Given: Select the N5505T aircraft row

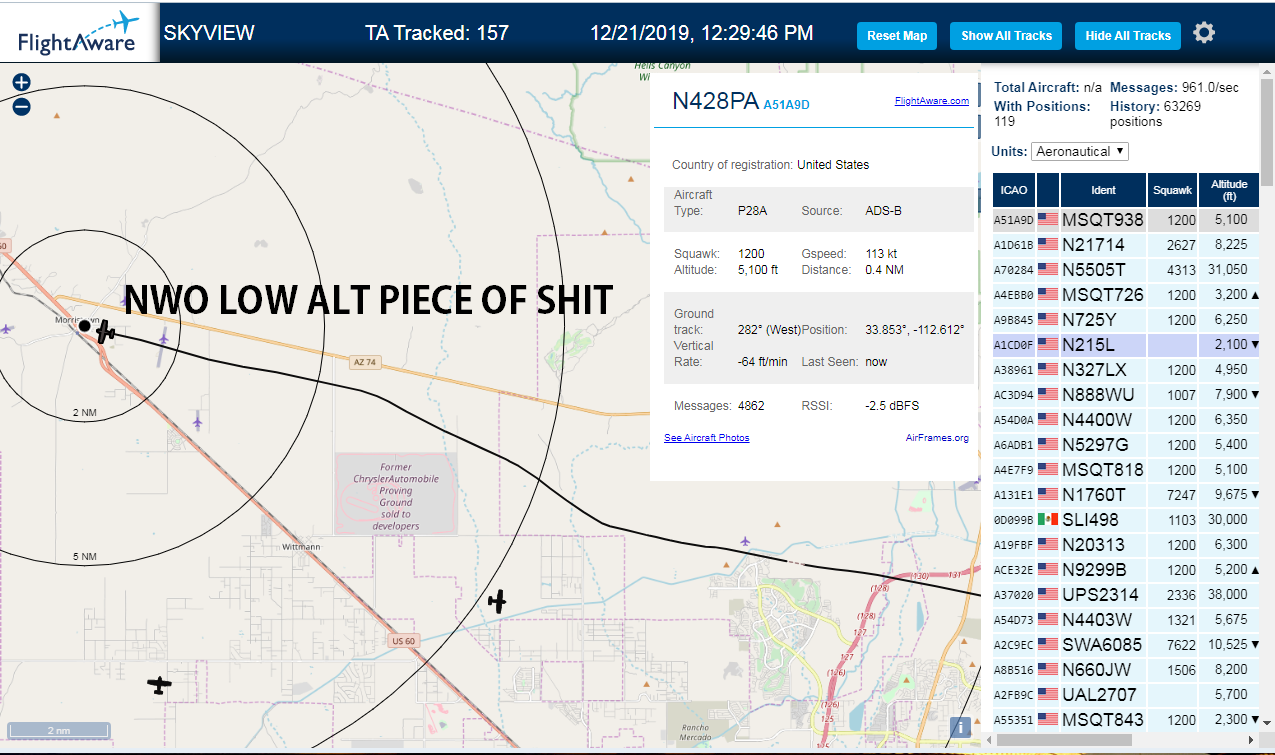Looking at the screenshot, I should coord(1125,270).
